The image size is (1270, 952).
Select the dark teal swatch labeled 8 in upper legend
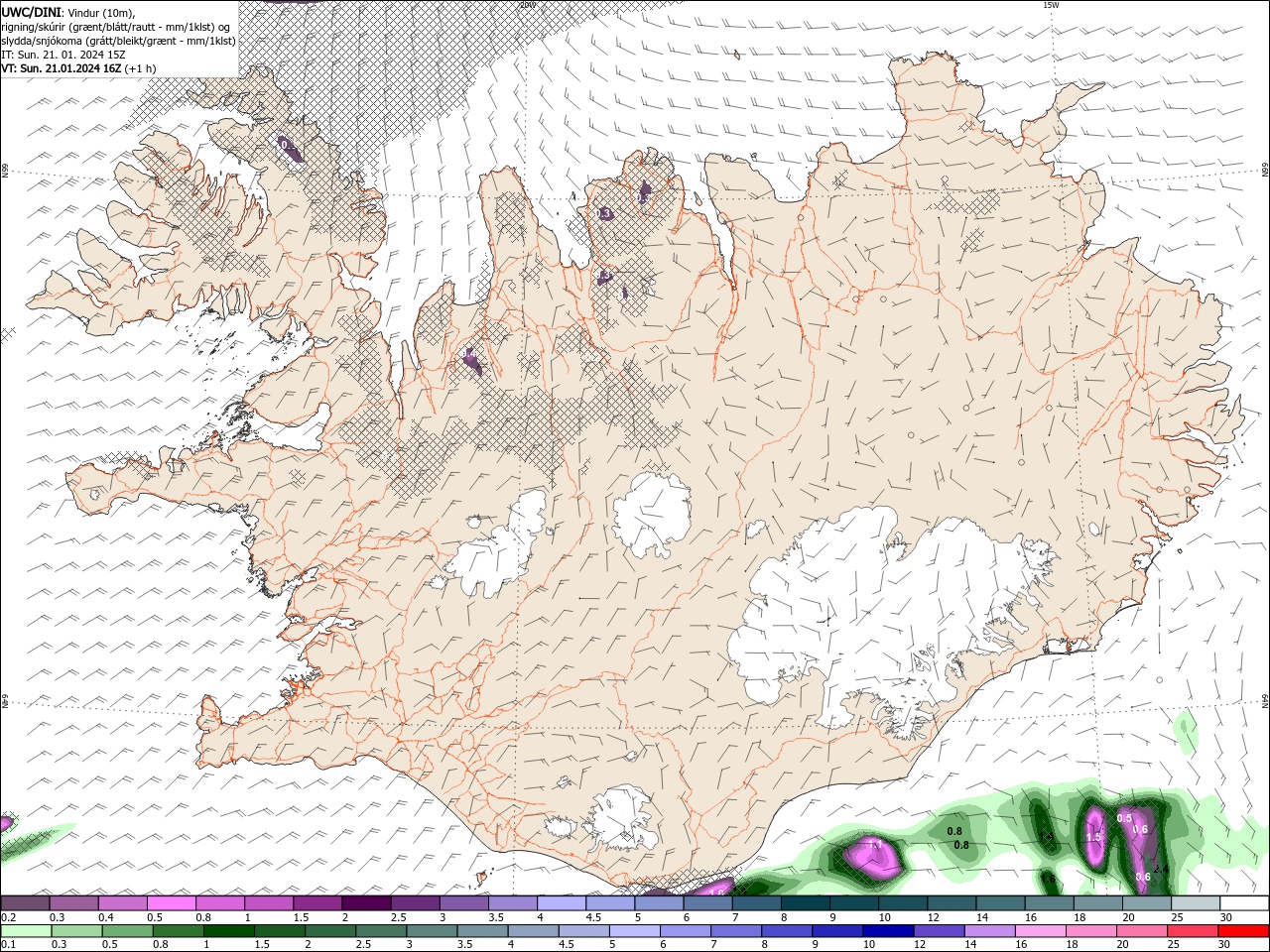pos(806,903)
